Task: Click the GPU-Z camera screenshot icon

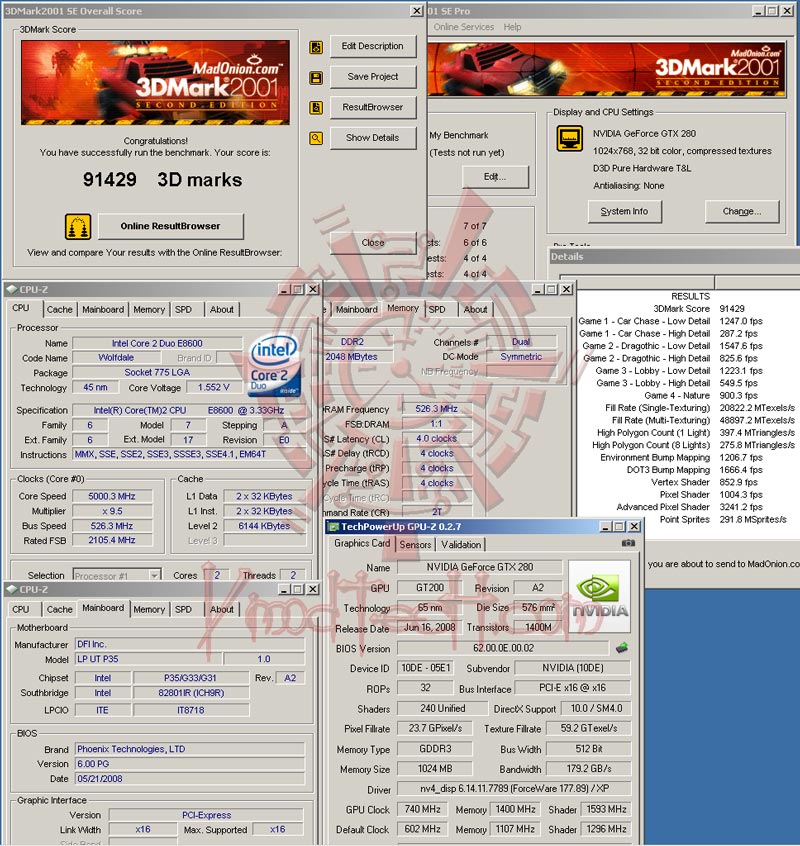Action: pos(628,543)
